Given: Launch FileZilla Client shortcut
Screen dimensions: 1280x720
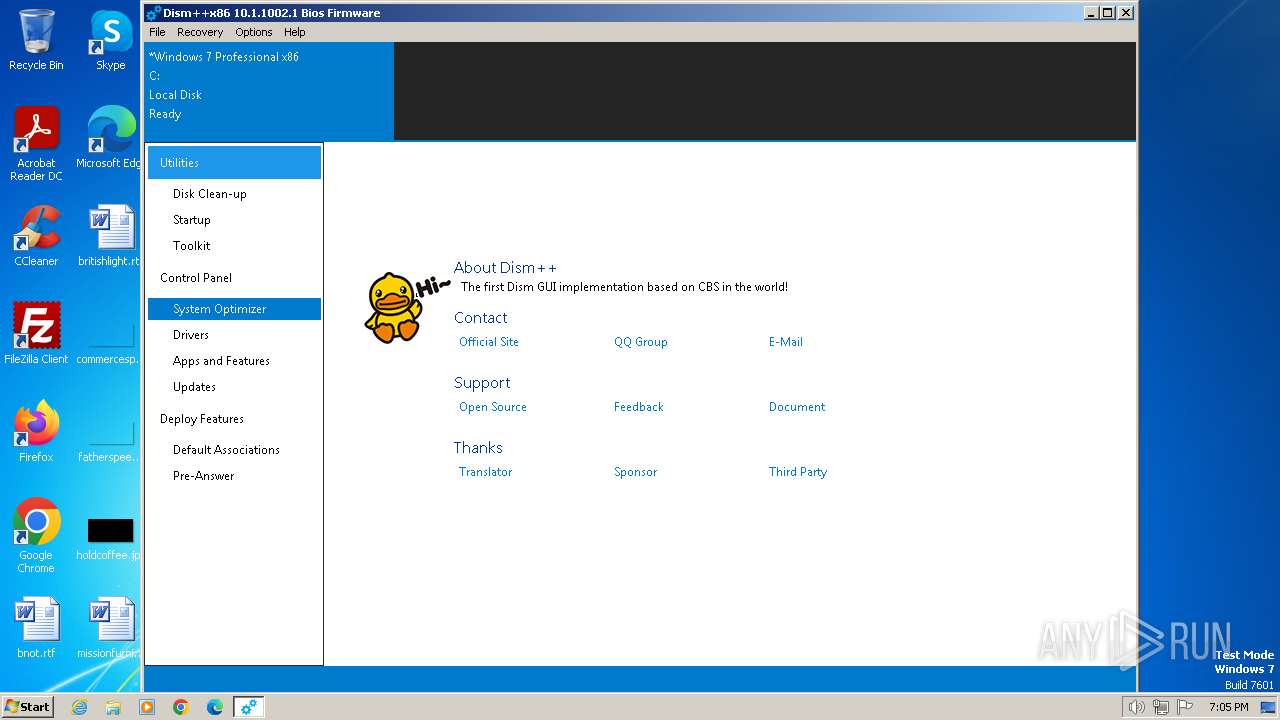Looking at the screenshot, I should (x=36, y=334).
